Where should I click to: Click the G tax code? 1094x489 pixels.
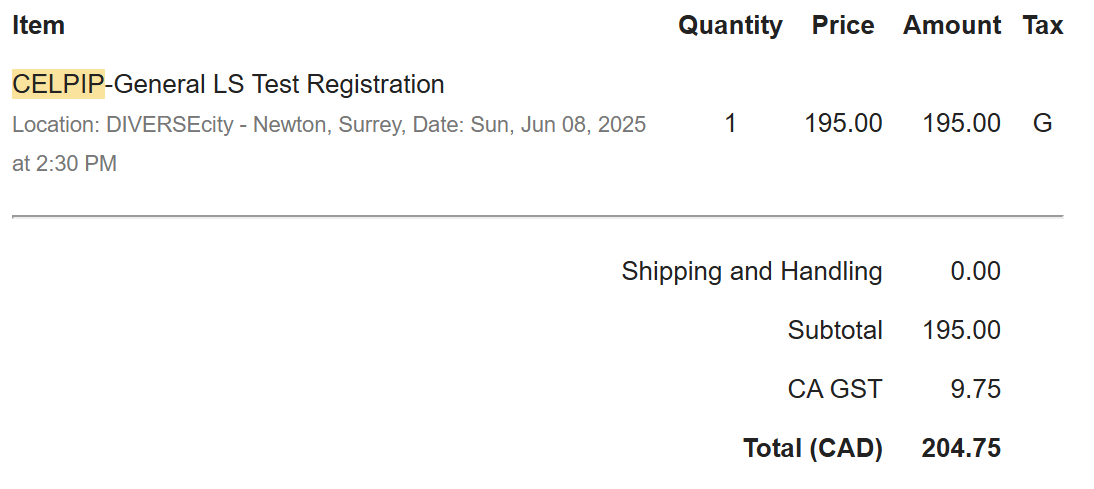[x=1042, y=123]
